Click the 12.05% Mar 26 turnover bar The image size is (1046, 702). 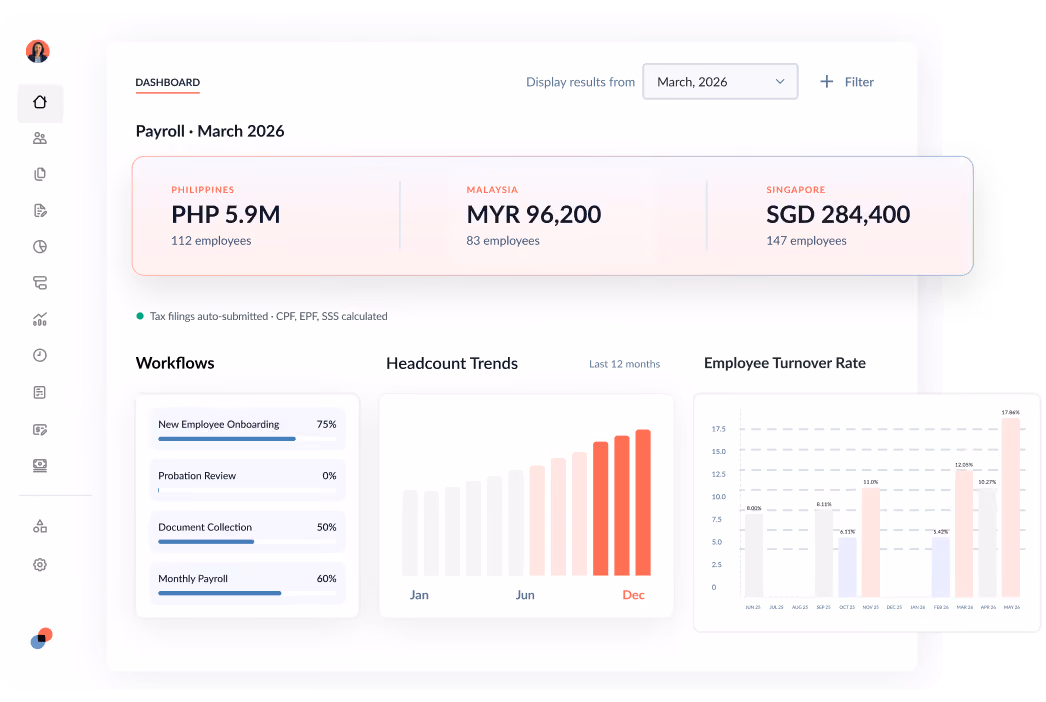pyautogui.click(x=964, y=533)
